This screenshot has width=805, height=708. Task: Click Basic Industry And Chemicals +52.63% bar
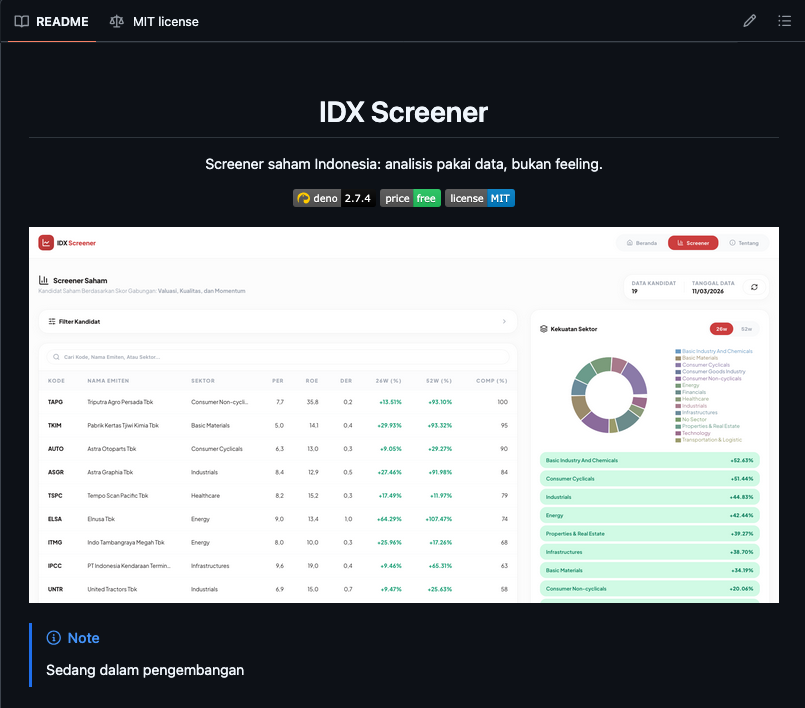(649, 461)
